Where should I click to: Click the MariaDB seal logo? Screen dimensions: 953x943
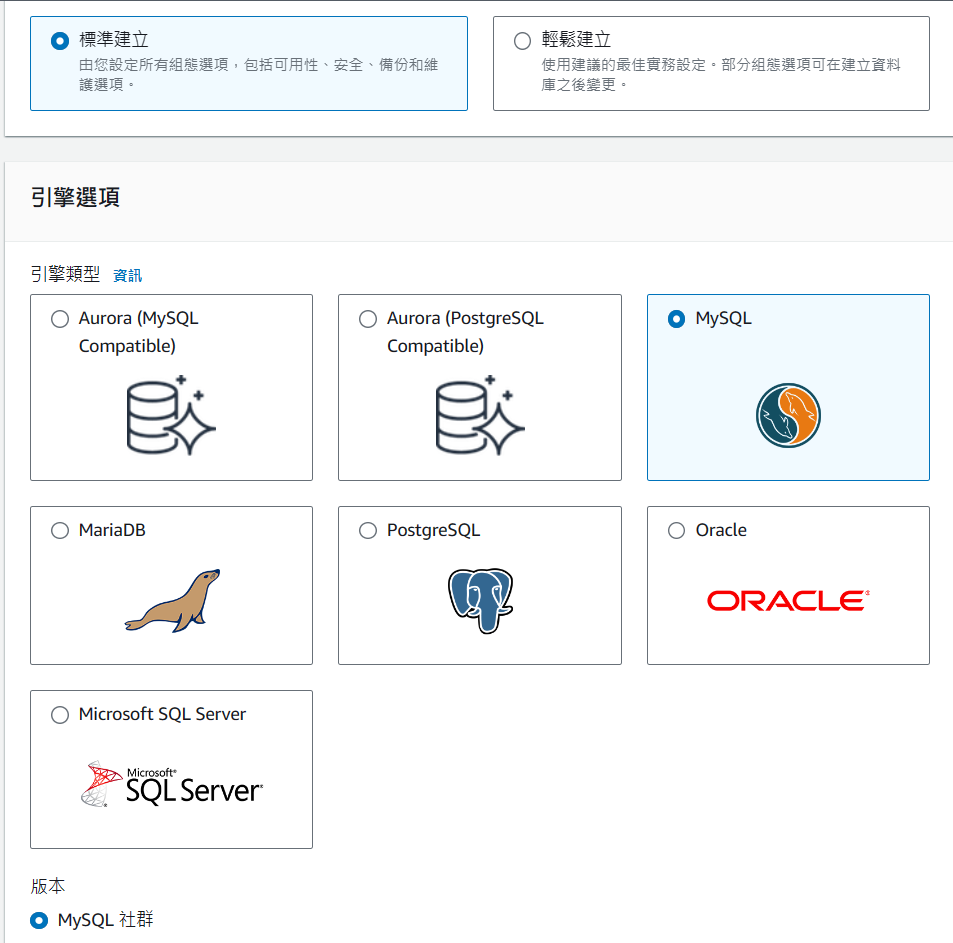[x=173, y=601]
